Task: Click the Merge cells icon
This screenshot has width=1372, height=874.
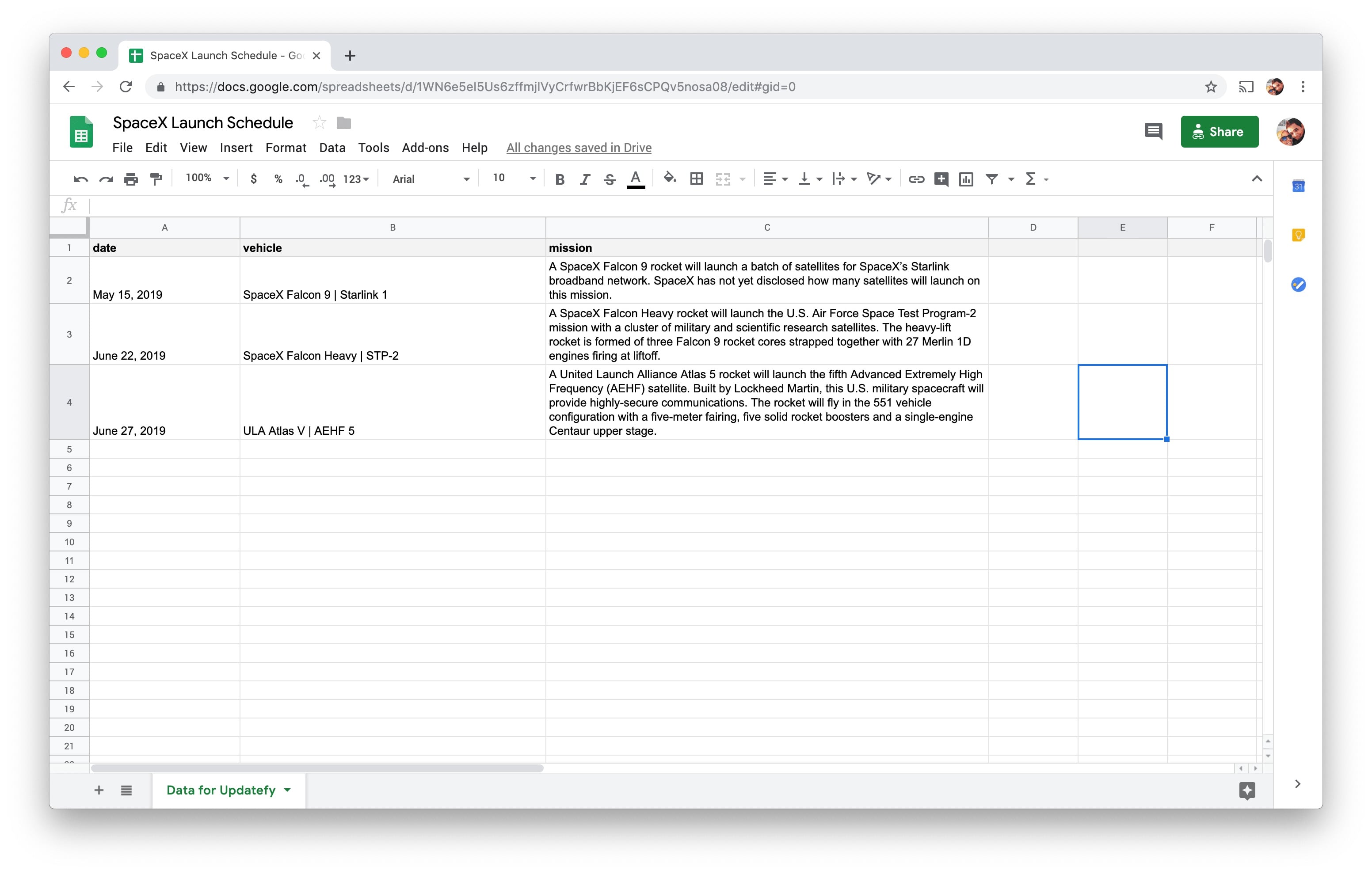Action: pos(722,179)
